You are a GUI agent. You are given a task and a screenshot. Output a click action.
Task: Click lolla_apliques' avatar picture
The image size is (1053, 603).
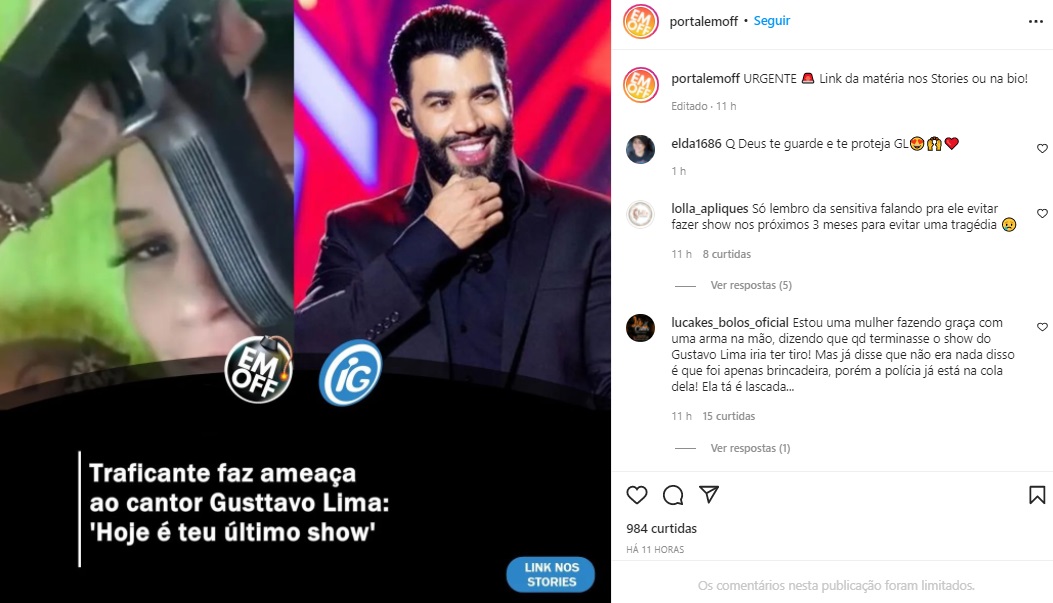coord(641,214)
